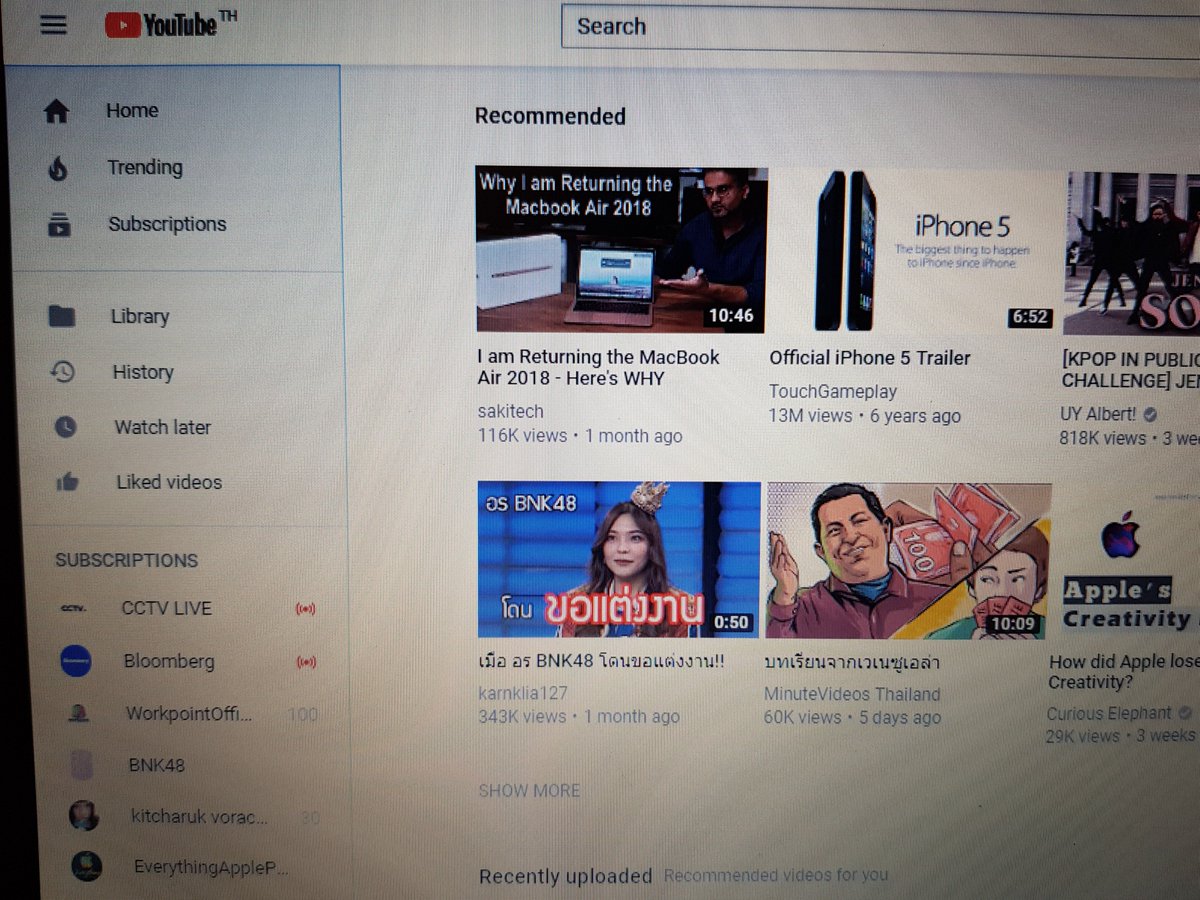Click Thai title about อร BNK48
Screen dimensions: 1200x900
pos(601,662)
